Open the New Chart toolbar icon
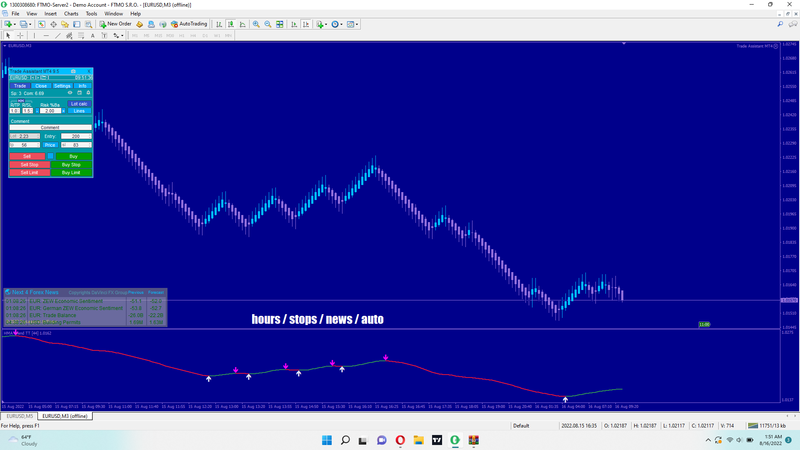Screen dimensions: 800x450 (x=8, y=24)
